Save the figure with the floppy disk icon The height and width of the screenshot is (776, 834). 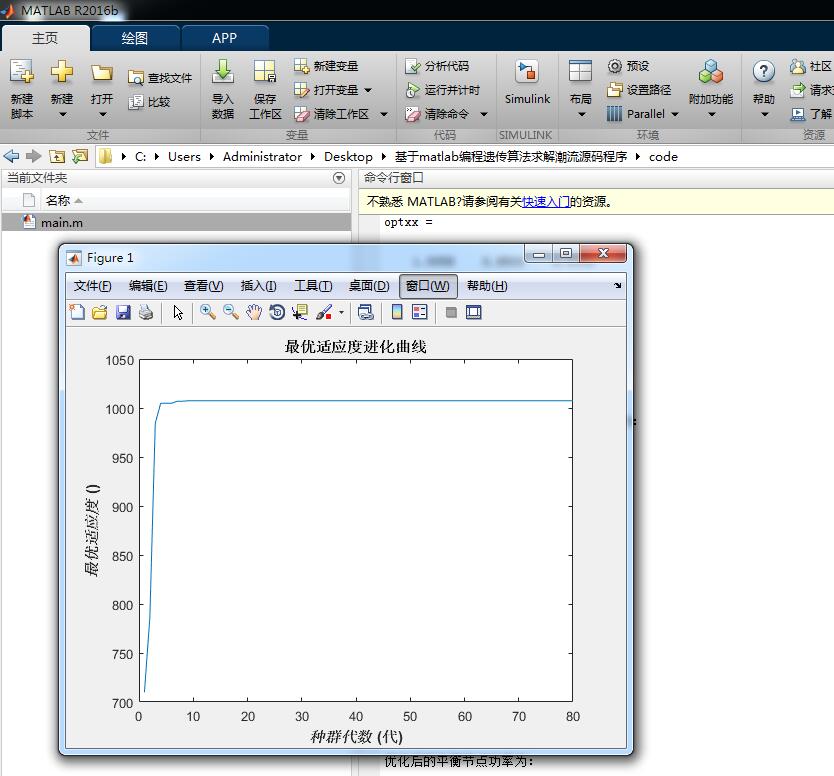(123, 312)
